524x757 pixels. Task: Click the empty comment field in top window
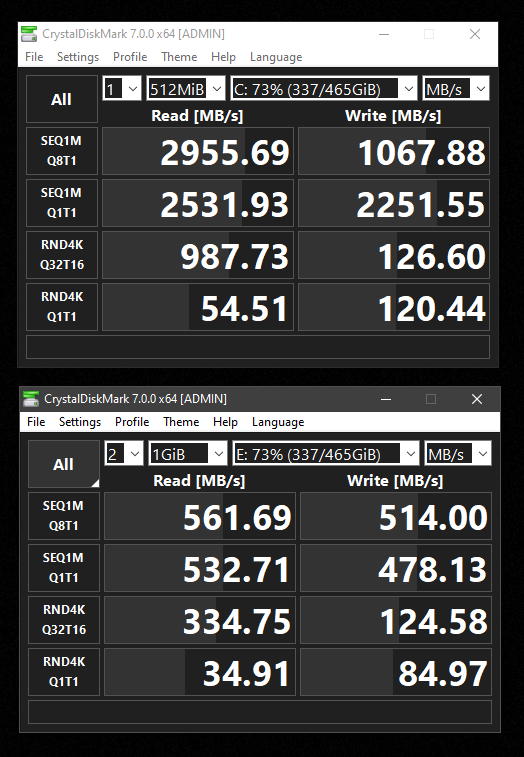pyautogui.click(x=258, y=347)
